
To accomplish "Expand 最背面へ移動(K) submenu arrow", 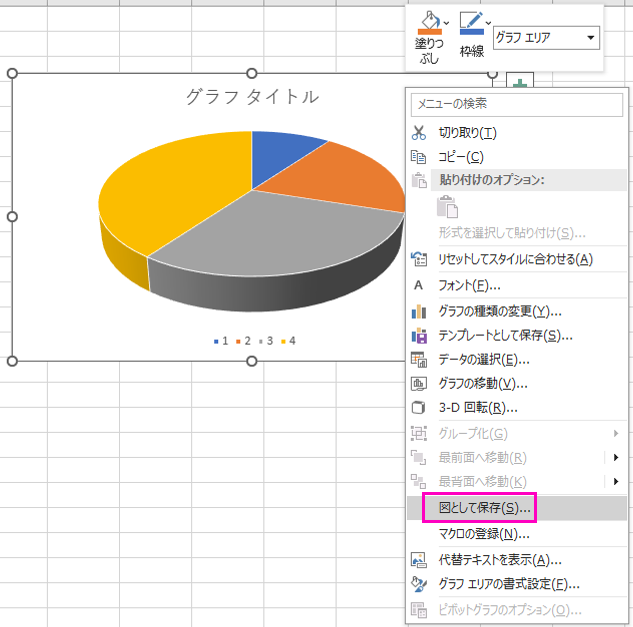I will coord(616,481).
